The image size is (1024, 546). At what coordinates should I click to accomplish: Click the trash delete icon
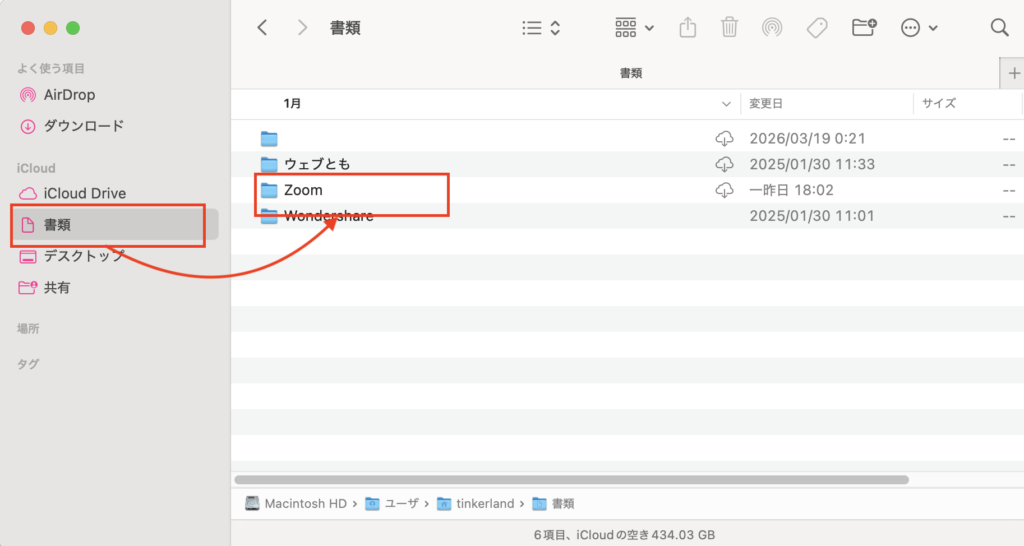point(730,28)
